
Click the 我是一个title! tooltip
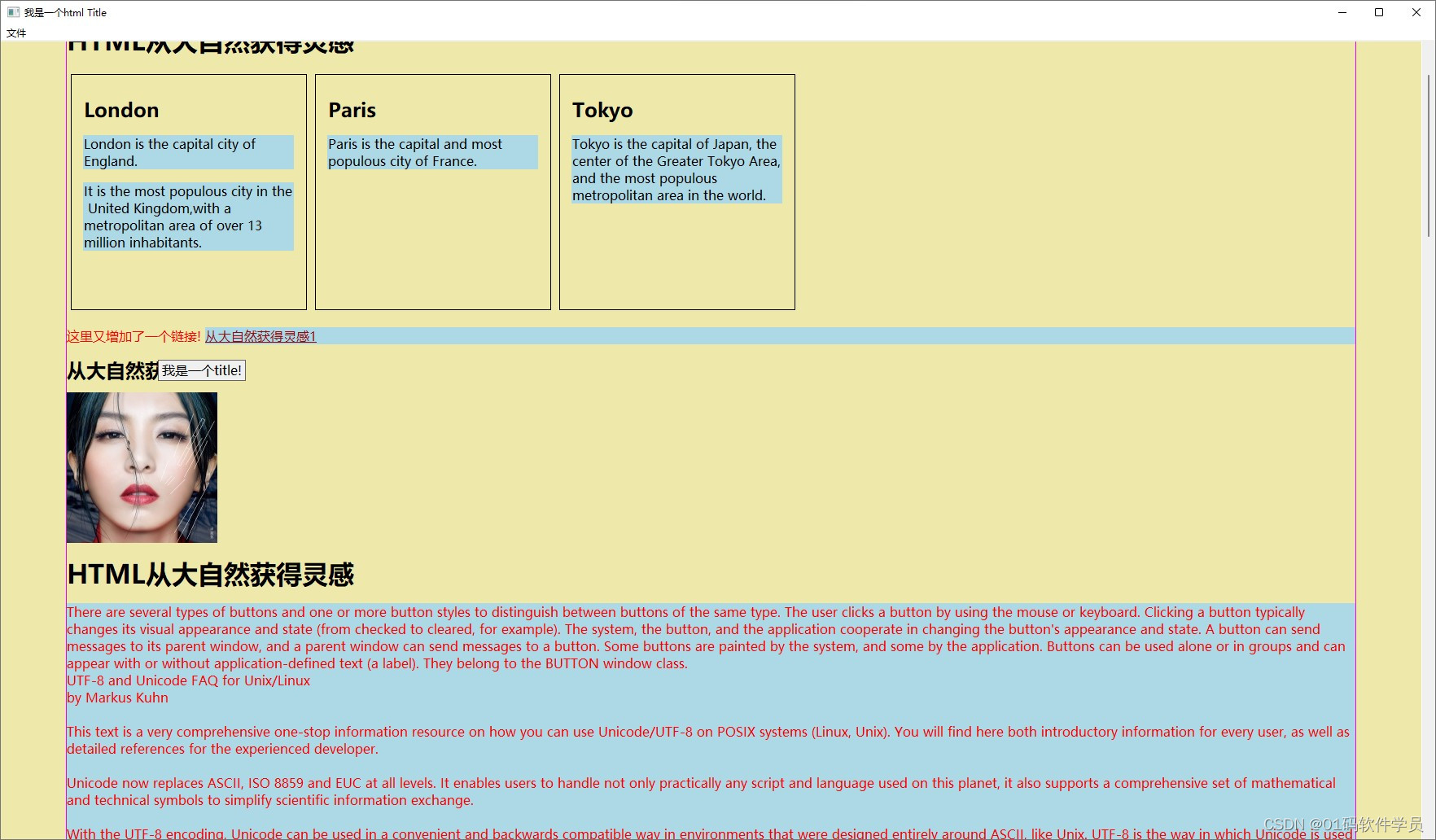(x=202, y=370)
